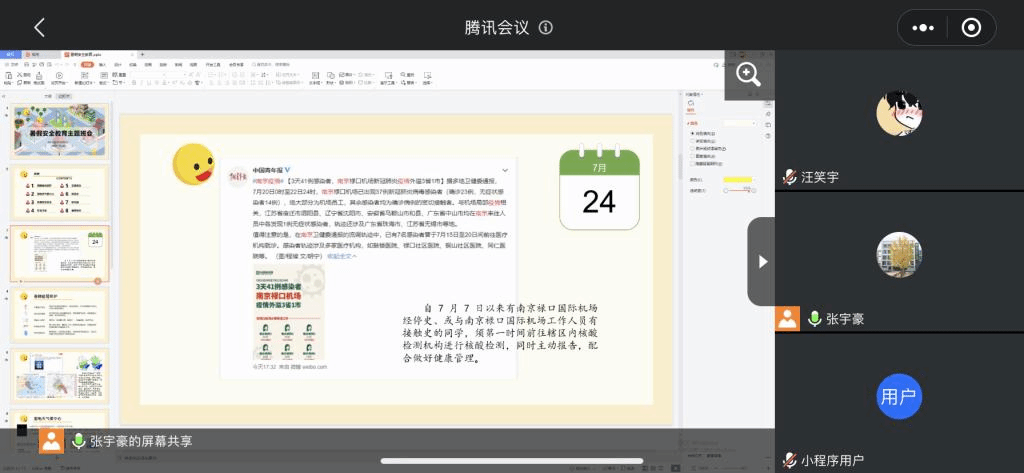This screenshot has height=473, width=1024.
Task: Select the 暑假安全教育主题班会 title slide thumbnail
Action: coord(59,131)
